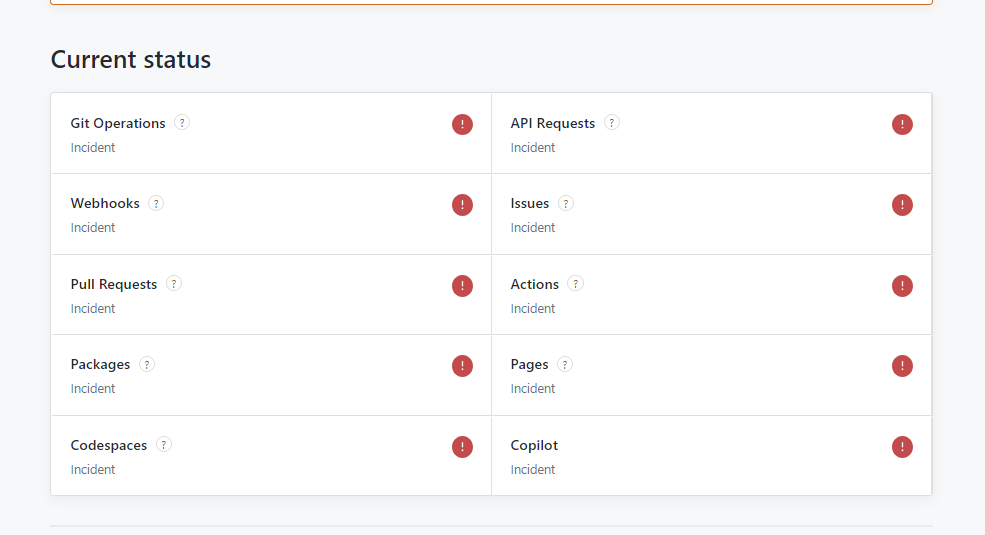Click the Copilot component name
The height and width of the screenshot is (535, 985).
point(534,446)
